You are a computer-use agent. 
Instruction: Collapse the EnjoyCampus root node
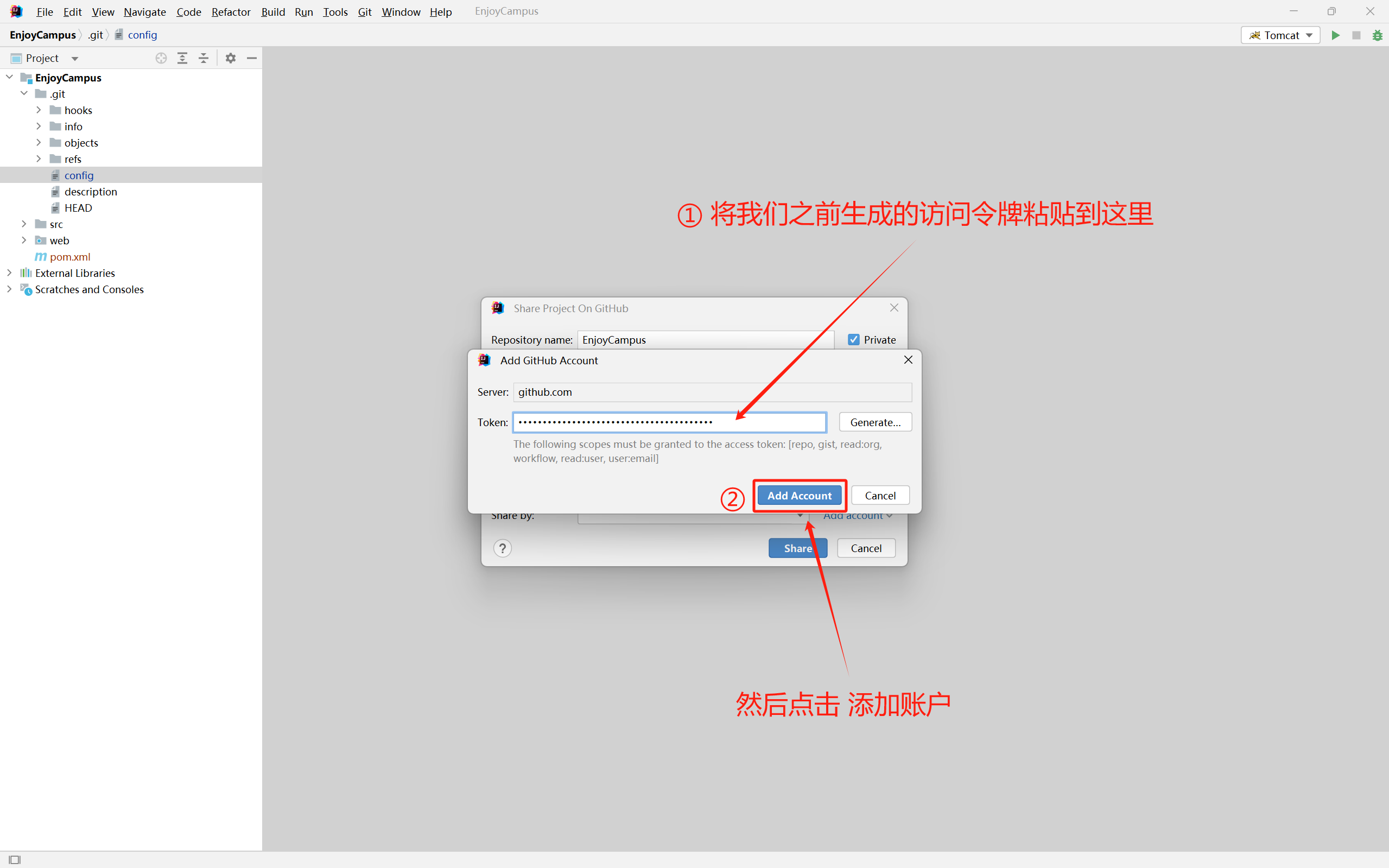[x=9, y=77]
